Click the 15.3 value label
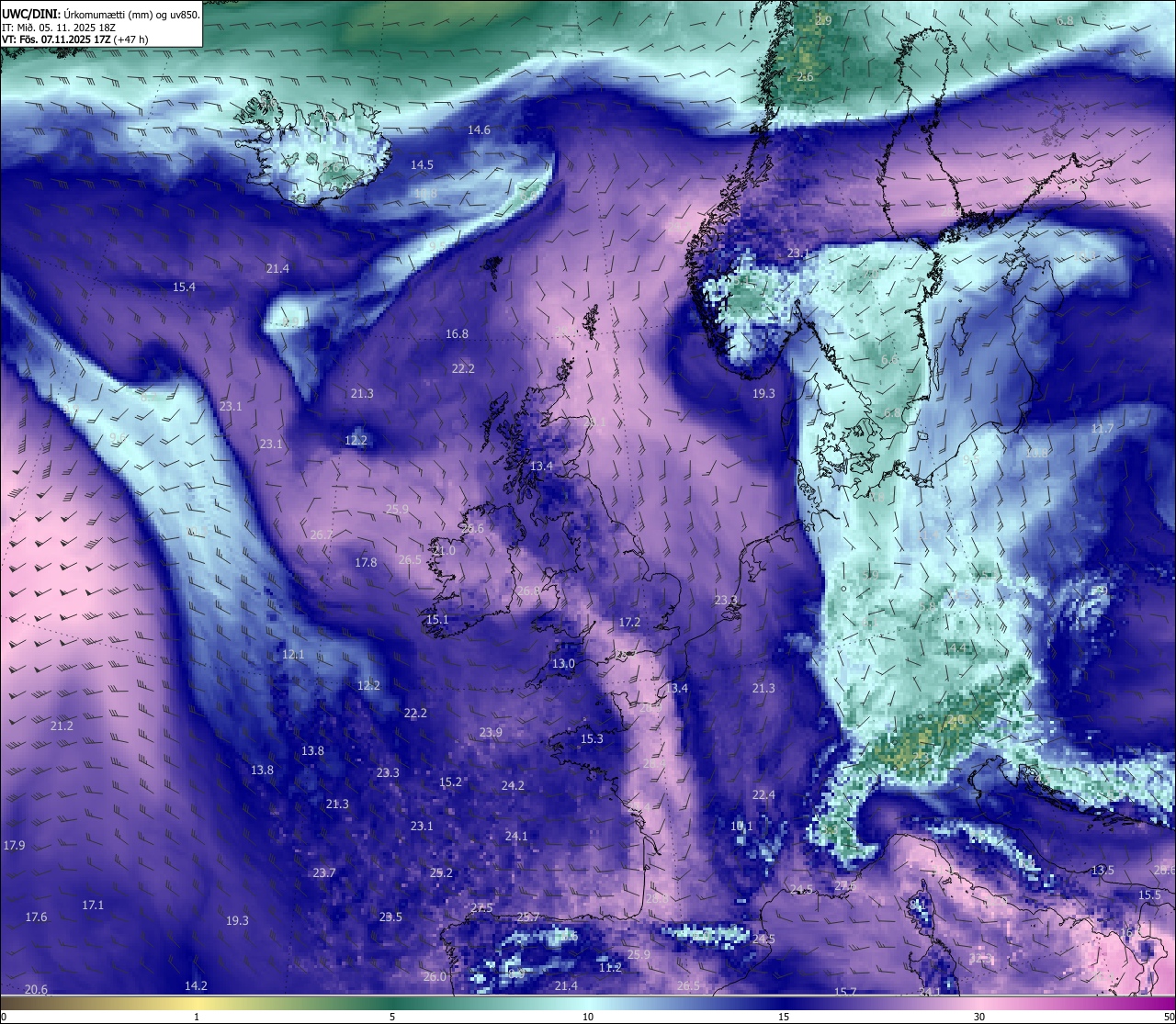Viewport: 1176px width, 1024px height. [x=592, y=739]
